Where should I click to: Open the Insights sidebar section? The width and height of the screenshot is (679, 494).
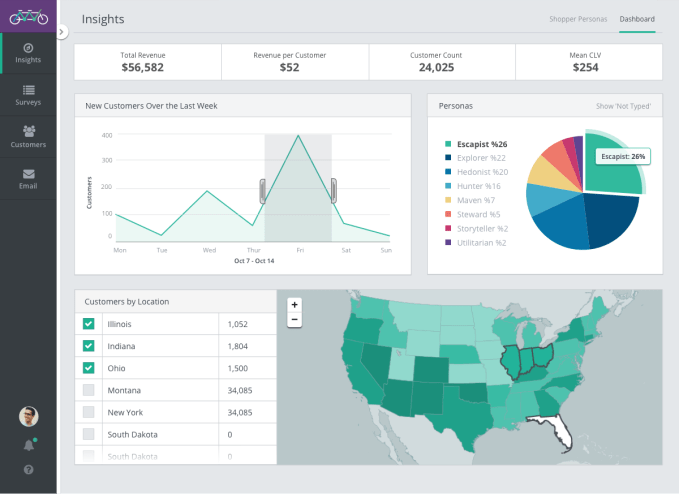(28, 53)
